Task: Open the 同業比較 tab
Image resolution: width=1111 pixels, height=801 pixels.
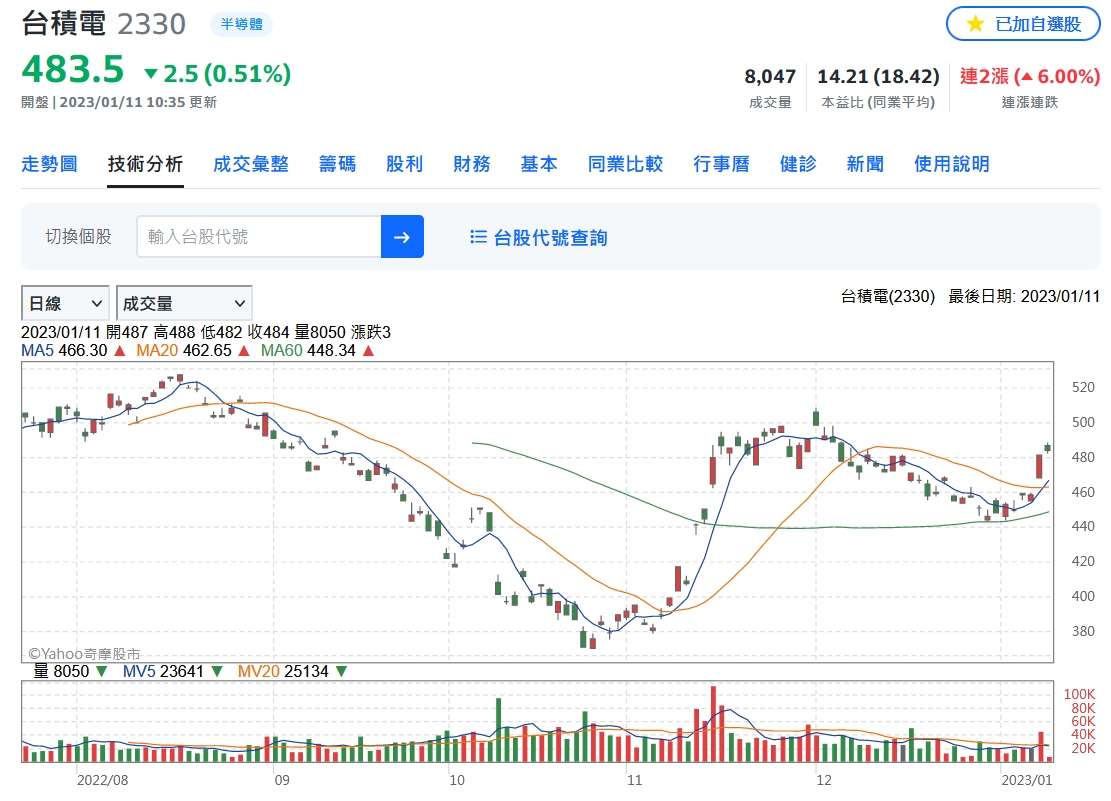Action: pyautogui.click(x=626, y=164)
